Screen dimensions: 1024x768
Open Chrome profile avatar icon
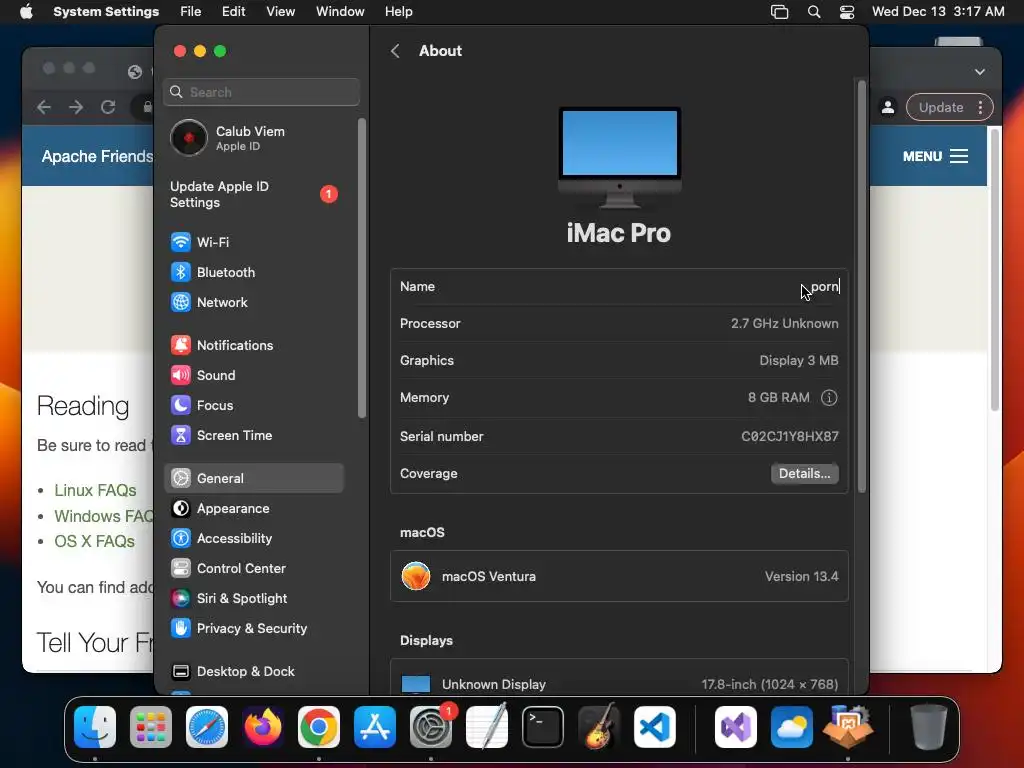tap(888, 108)
